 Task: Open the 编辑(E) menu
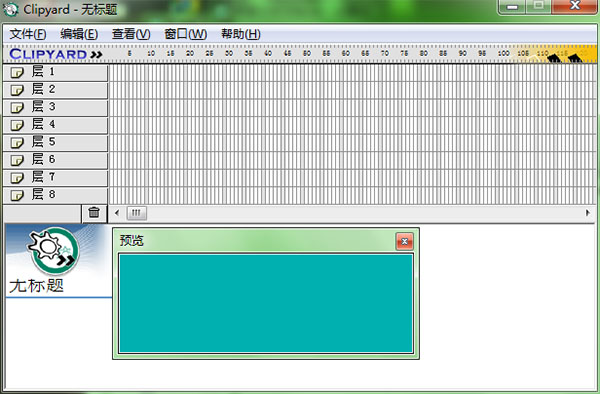(x=79, y=34)
